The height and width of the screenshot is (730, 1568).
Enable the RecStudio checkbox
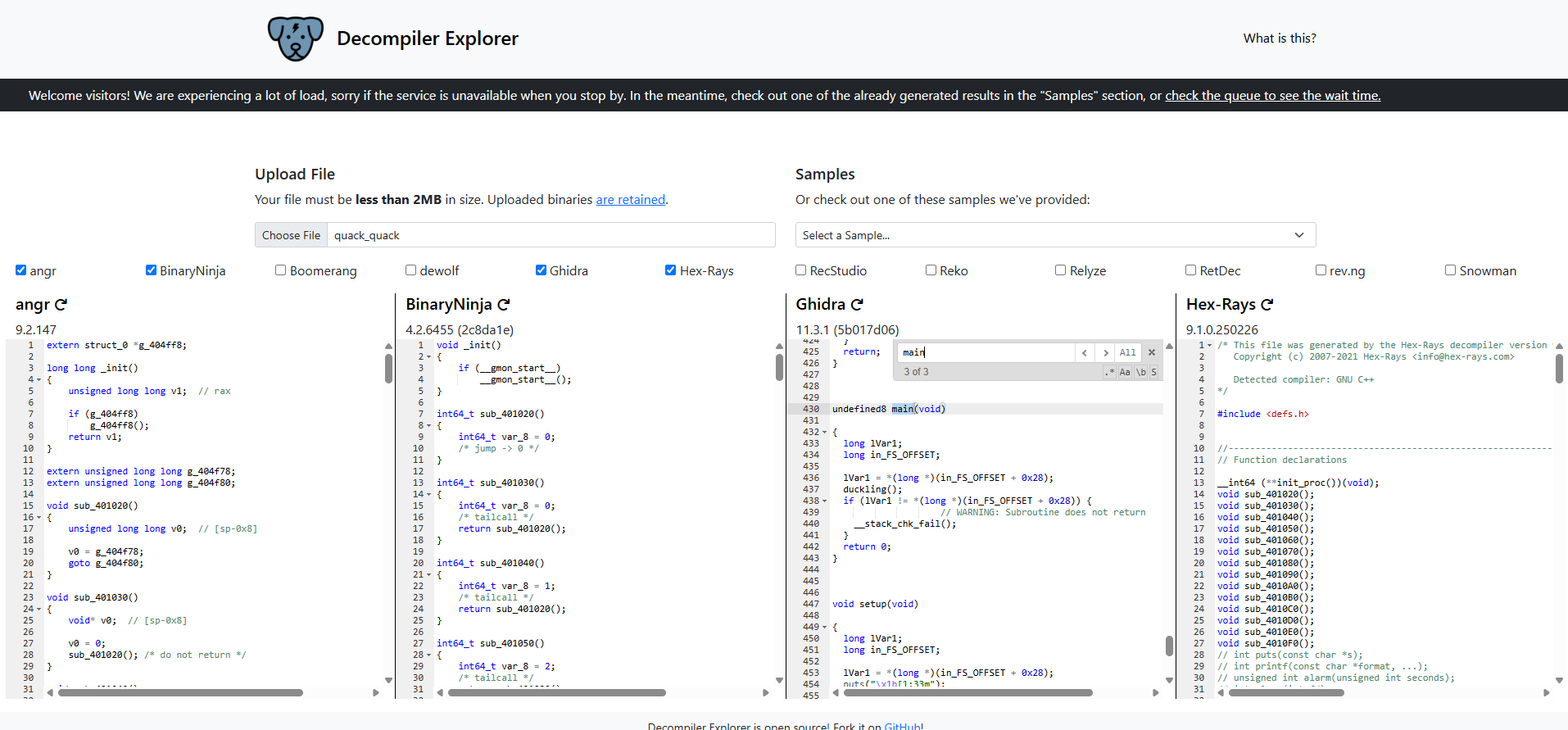tap(800, 270)
